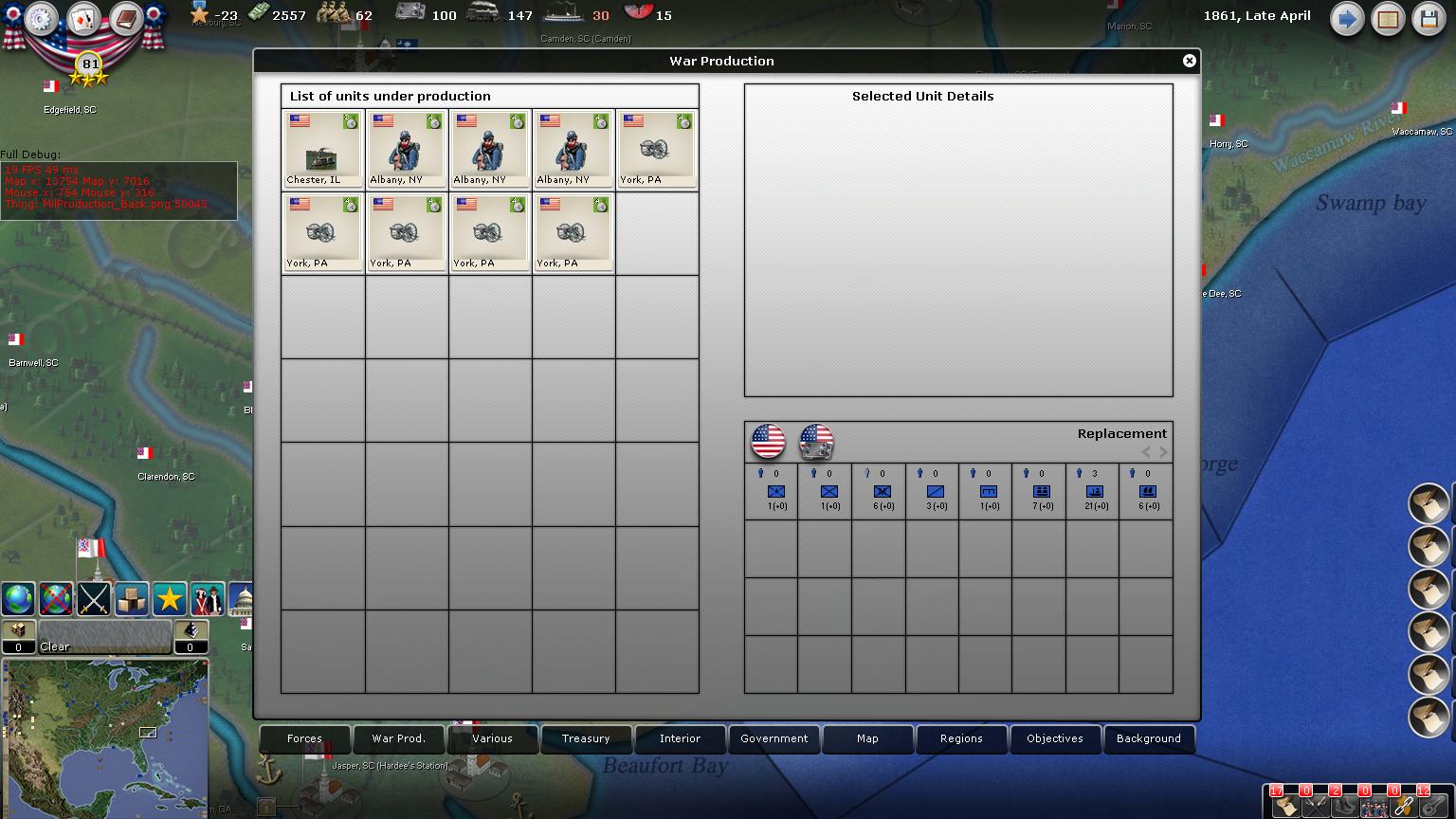
Task: Click the previous replacement page arrow
Action: 1146,452
